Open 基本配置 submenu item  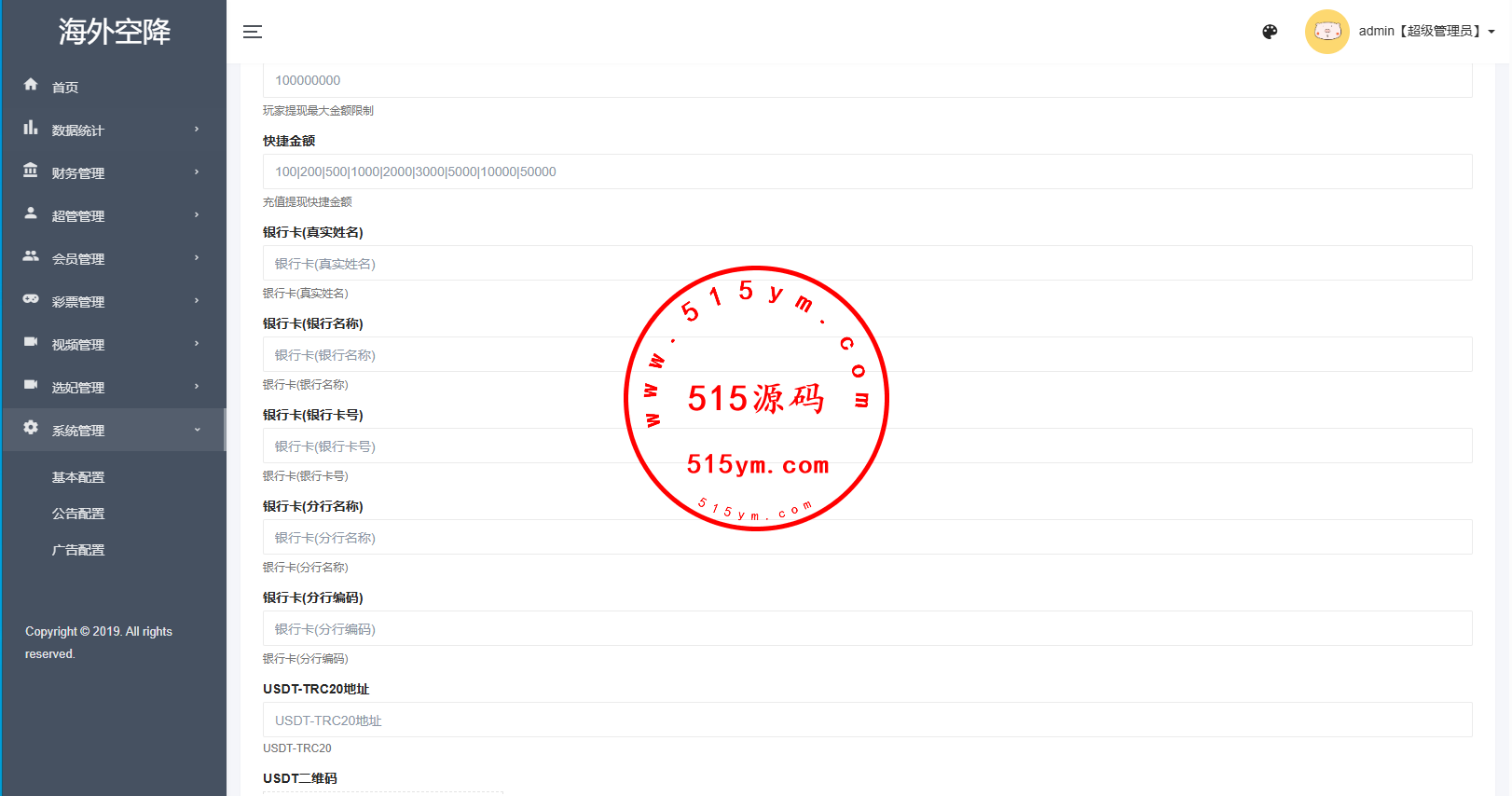click(x=78, y=477)
